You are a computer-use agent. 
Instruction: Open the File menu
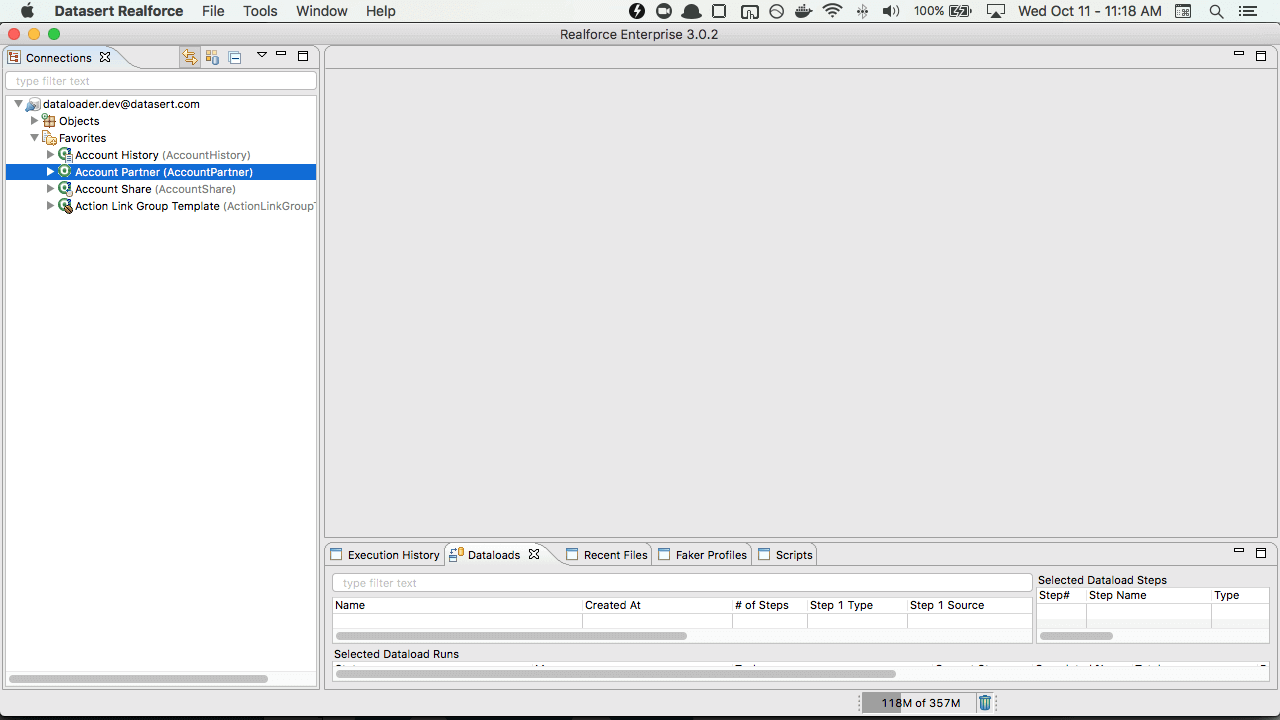[x=213, y=11]
